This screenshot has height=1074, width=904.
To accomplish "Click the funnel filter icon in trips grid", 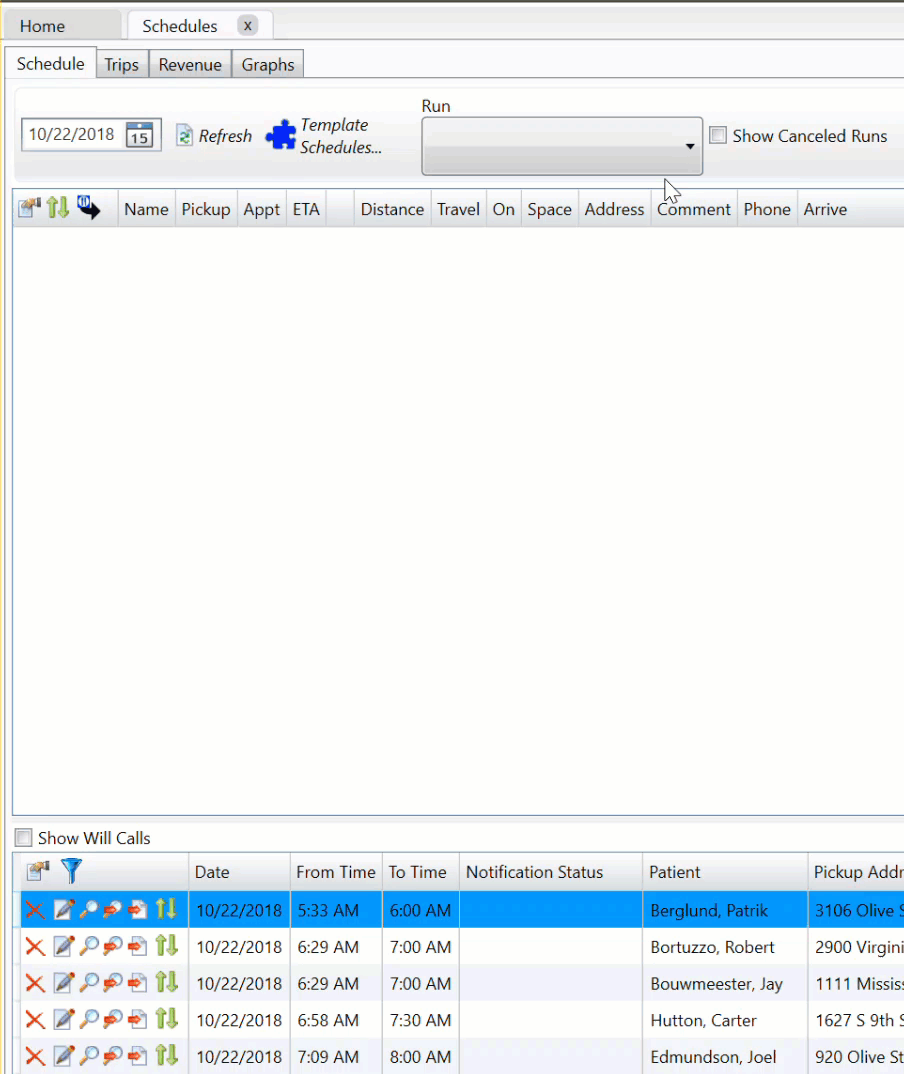I will click(x=71, y=871).
